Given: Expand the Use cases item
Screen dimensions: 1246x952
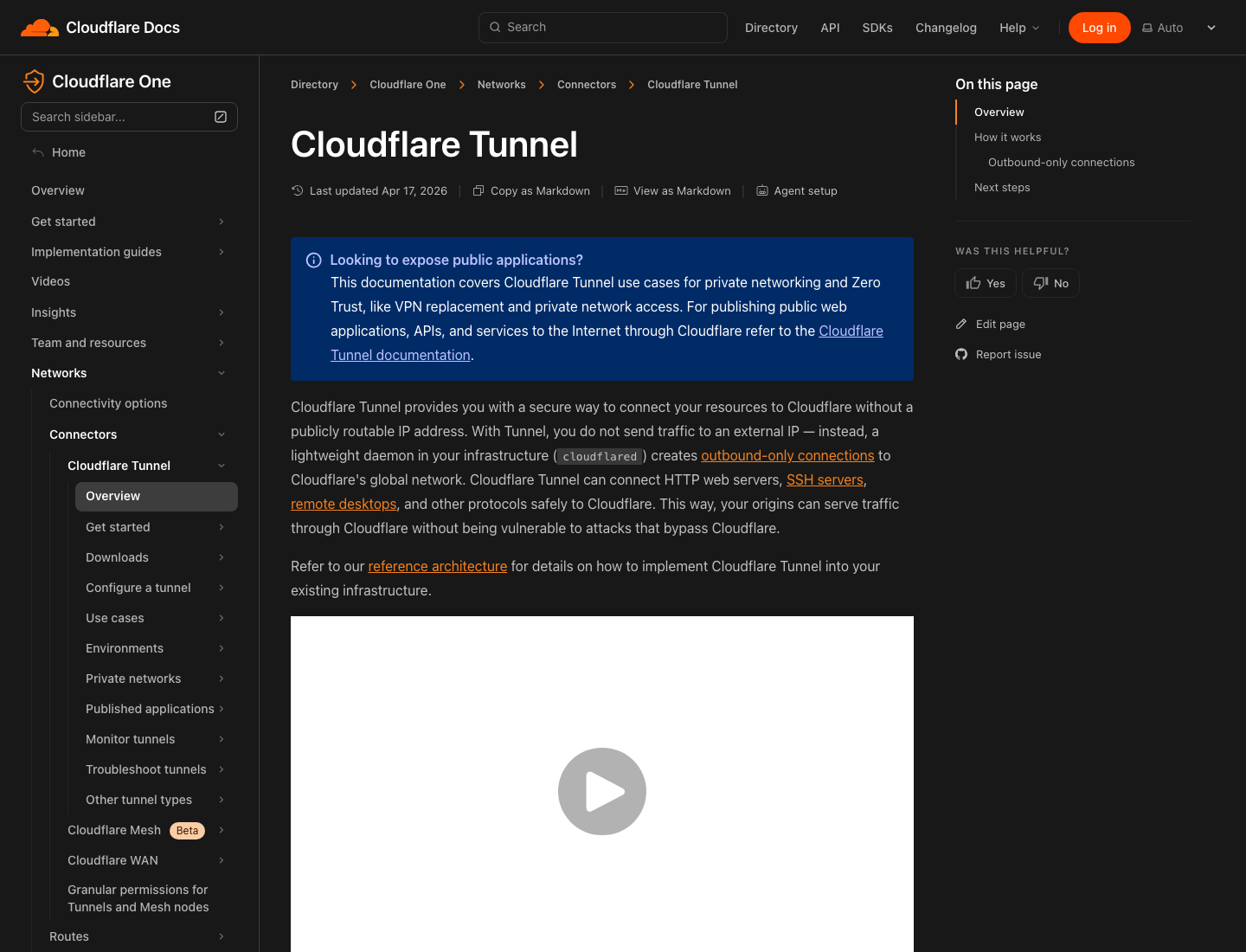Looking at the screenshot, I should pos(222,618).
